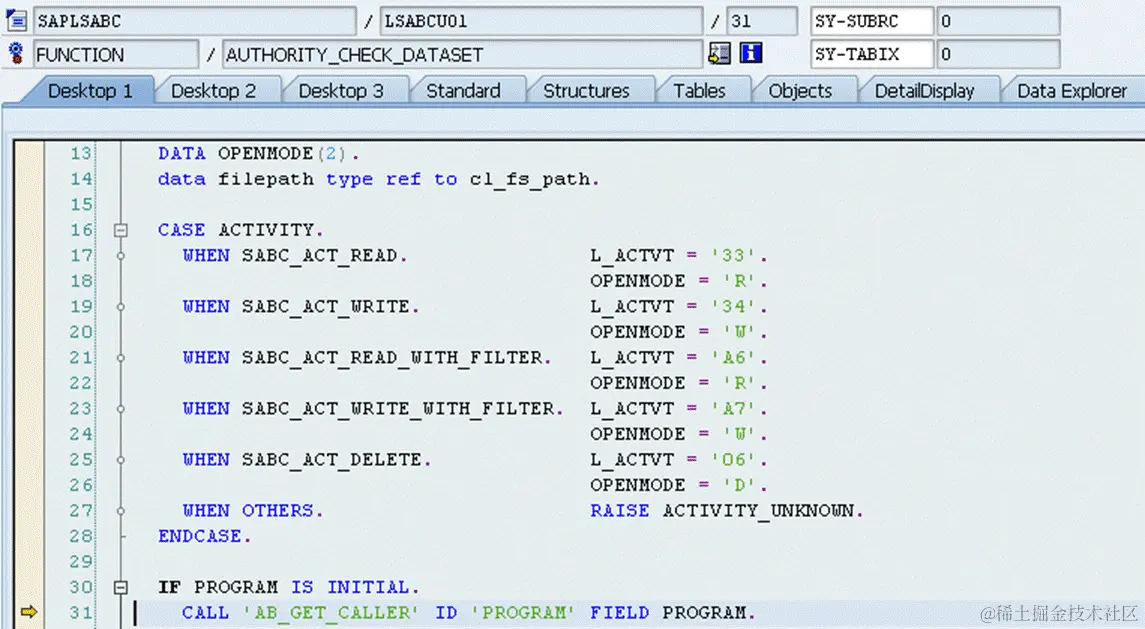Click the program icon beside SAPLSABC
This screenshot has height=629, width=1145.
[16, 20]
